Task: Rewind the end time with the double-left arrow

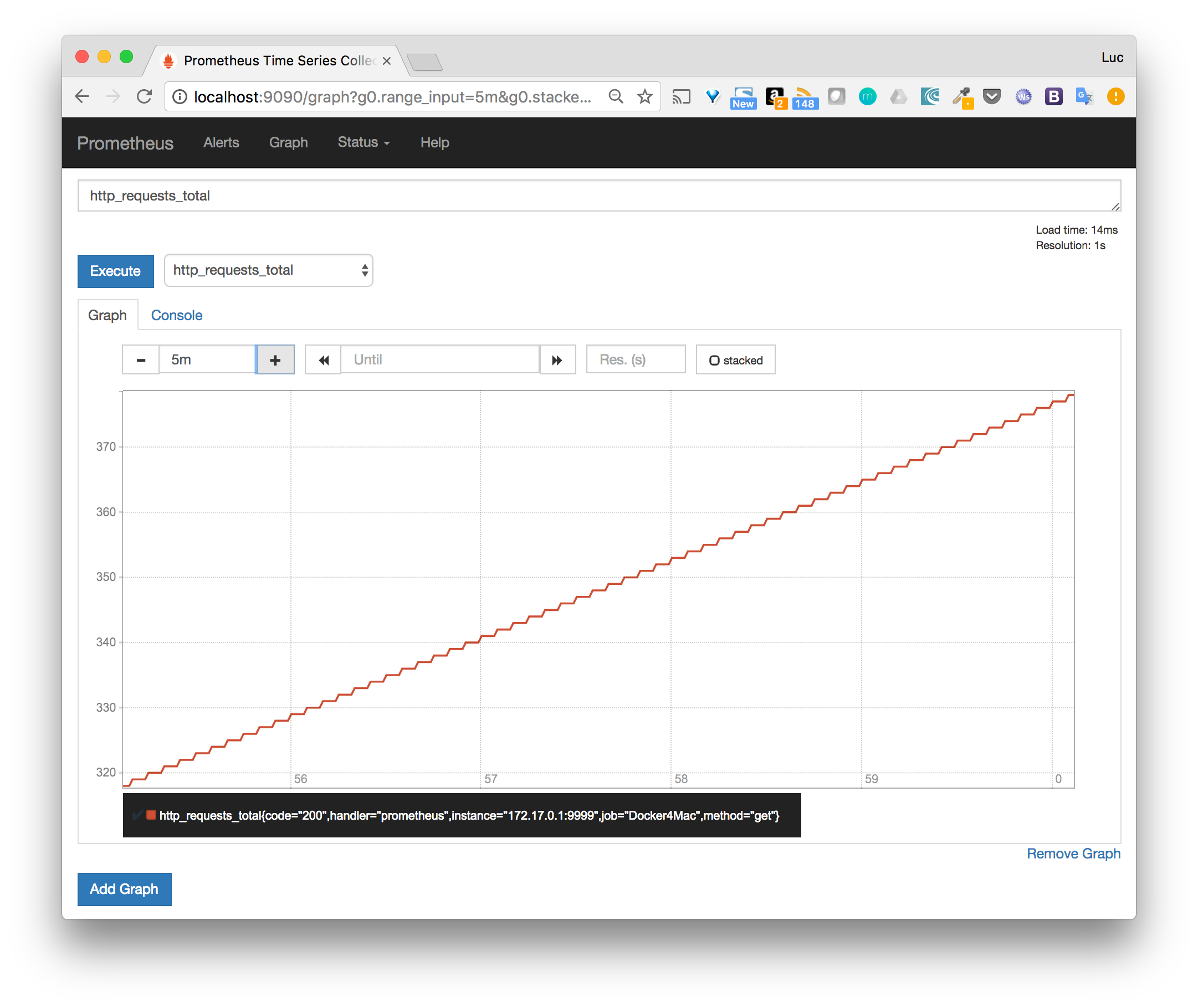Action: (x=324, y=360)
